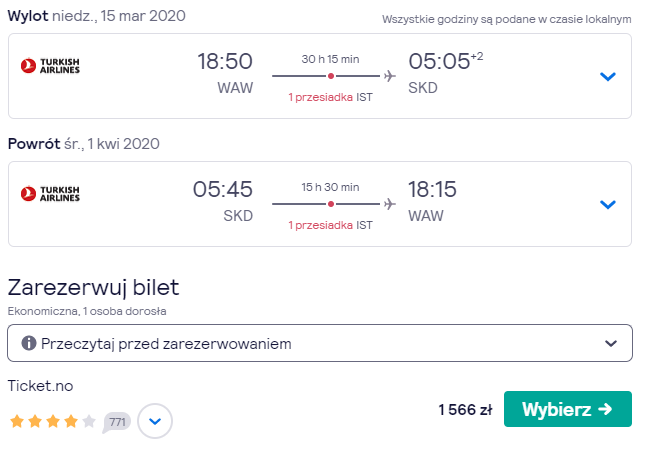
Task: Click the Wybierz button
Action: (x=568, y=409)
